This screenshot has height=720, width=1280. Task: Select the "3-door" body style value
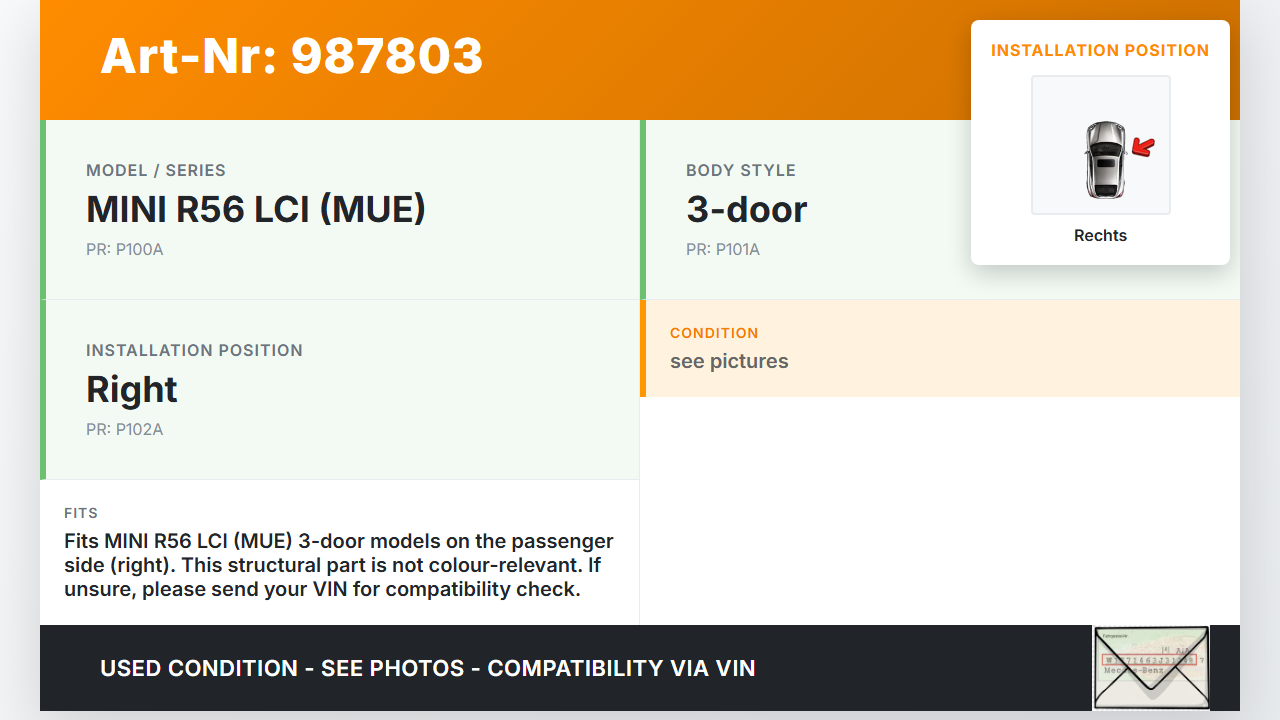pos(746,209)
